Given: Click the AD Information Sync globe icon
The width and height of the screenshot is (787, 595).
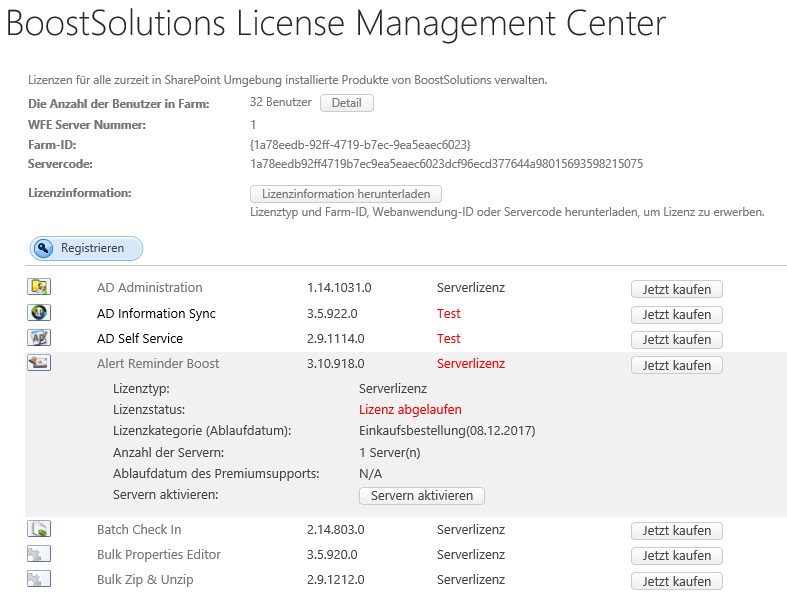Looking at the screenshot, I should 39,312.
